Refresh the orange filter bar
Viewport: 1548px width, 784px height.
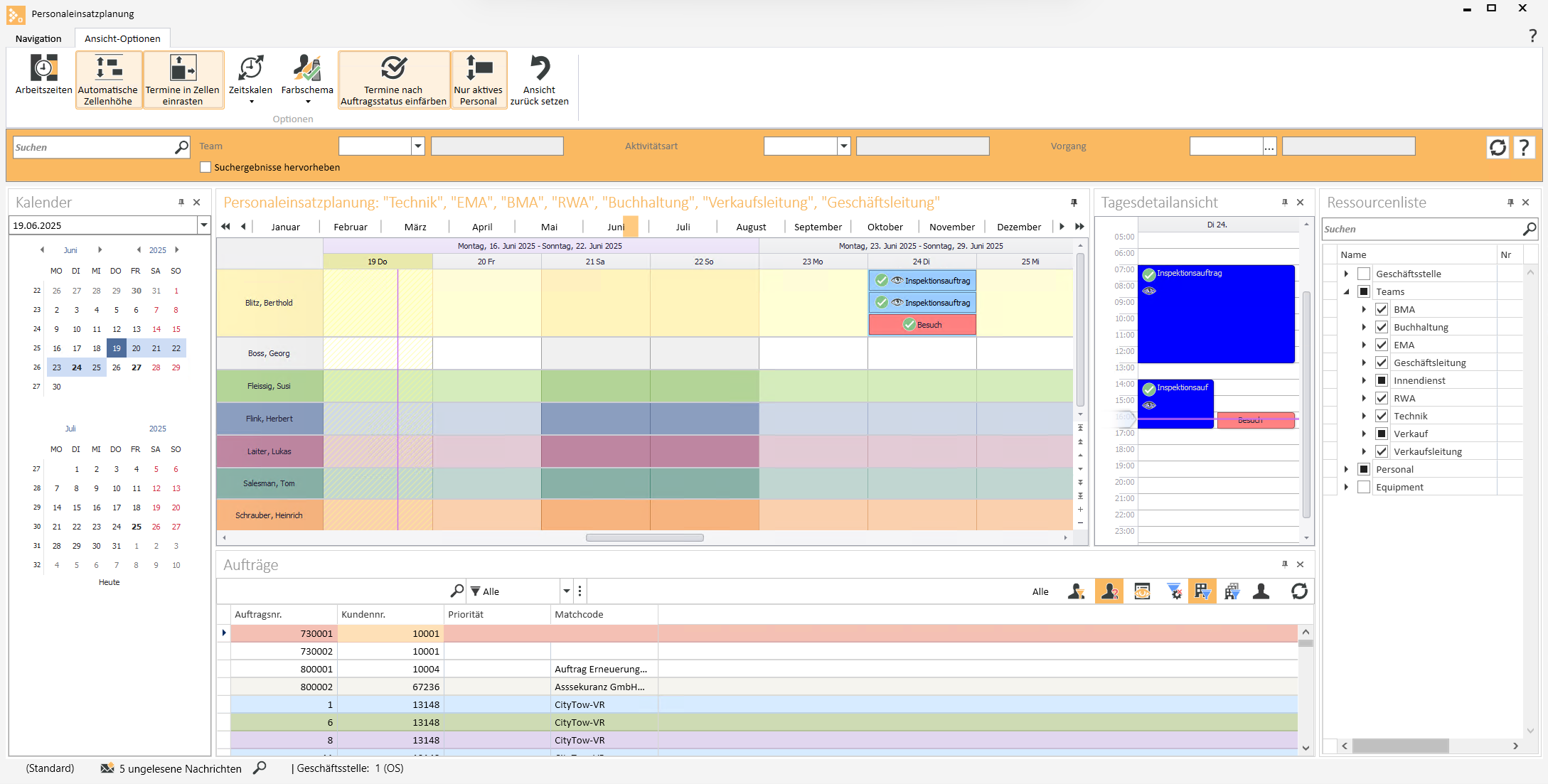coord(1498,147)
